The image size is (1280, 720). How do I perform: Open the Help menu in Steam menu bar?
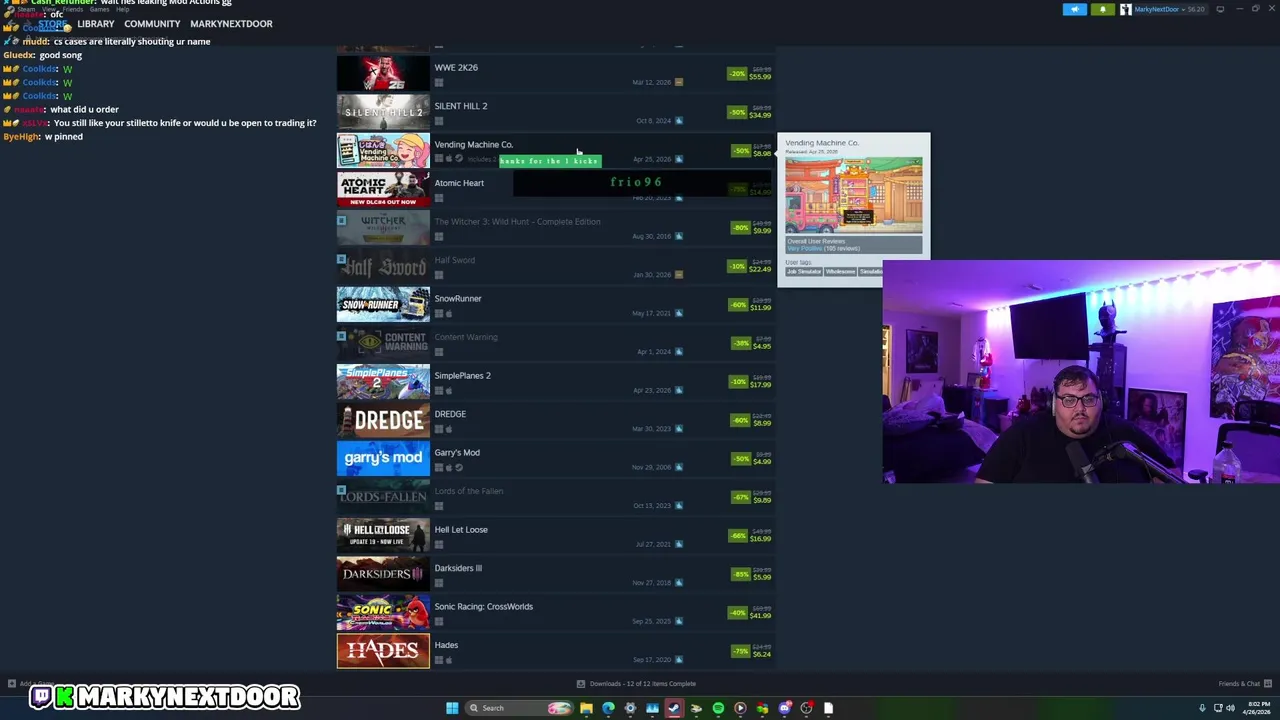click(122, 9)
